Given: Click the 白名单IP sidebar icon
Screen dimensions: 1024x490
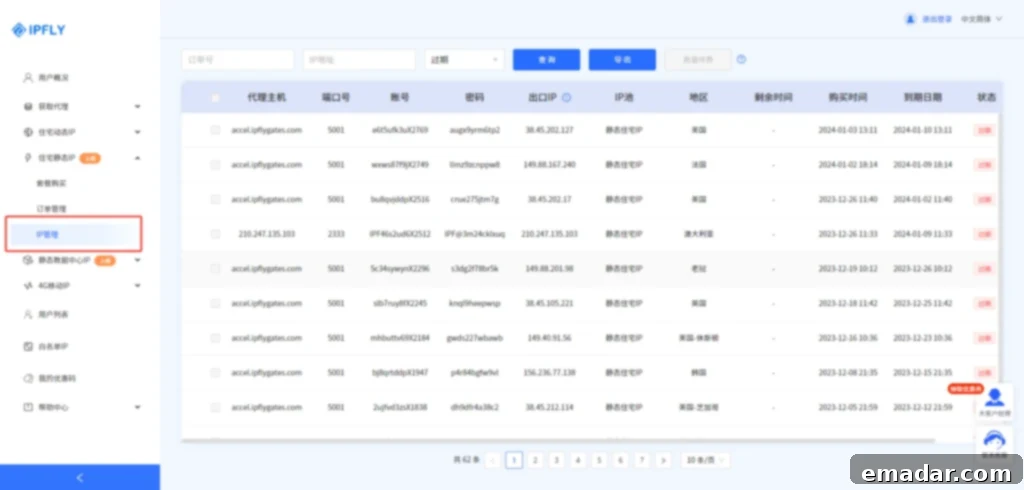Looking at the screenshot, I should click(28, 346).
